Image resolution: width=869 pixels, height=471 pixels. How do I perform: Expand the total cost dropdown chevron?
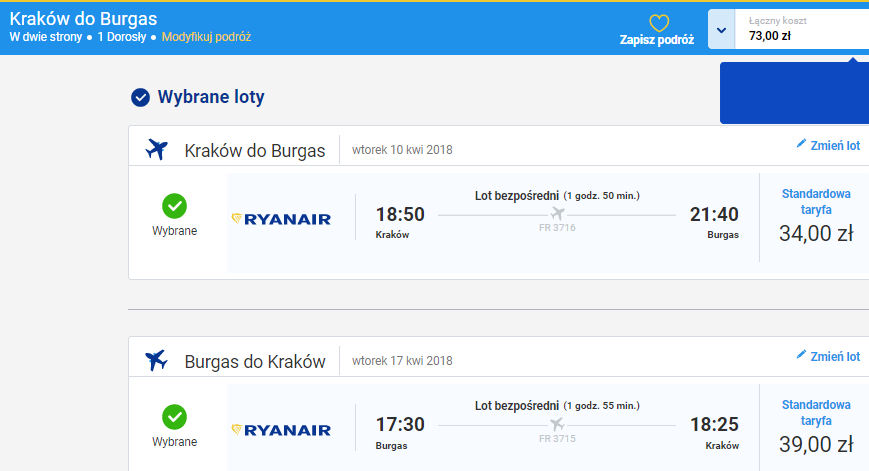(x=722, y=30)
